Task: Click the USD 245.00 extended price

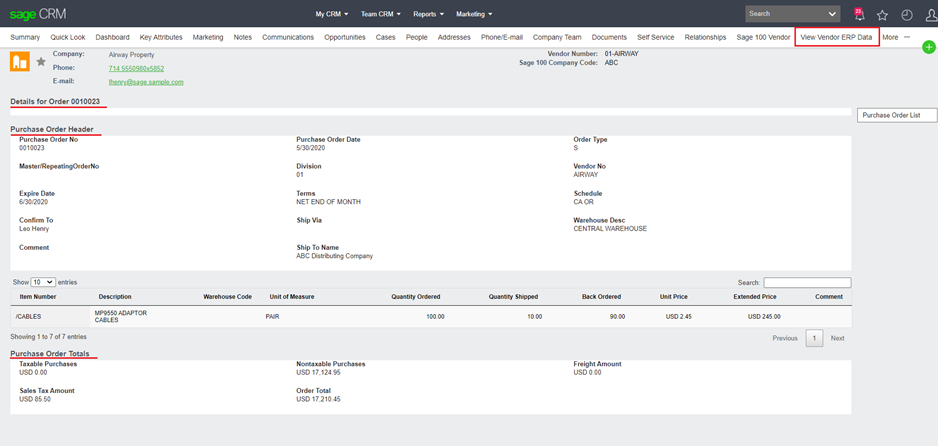Action: tap(764, 317)
